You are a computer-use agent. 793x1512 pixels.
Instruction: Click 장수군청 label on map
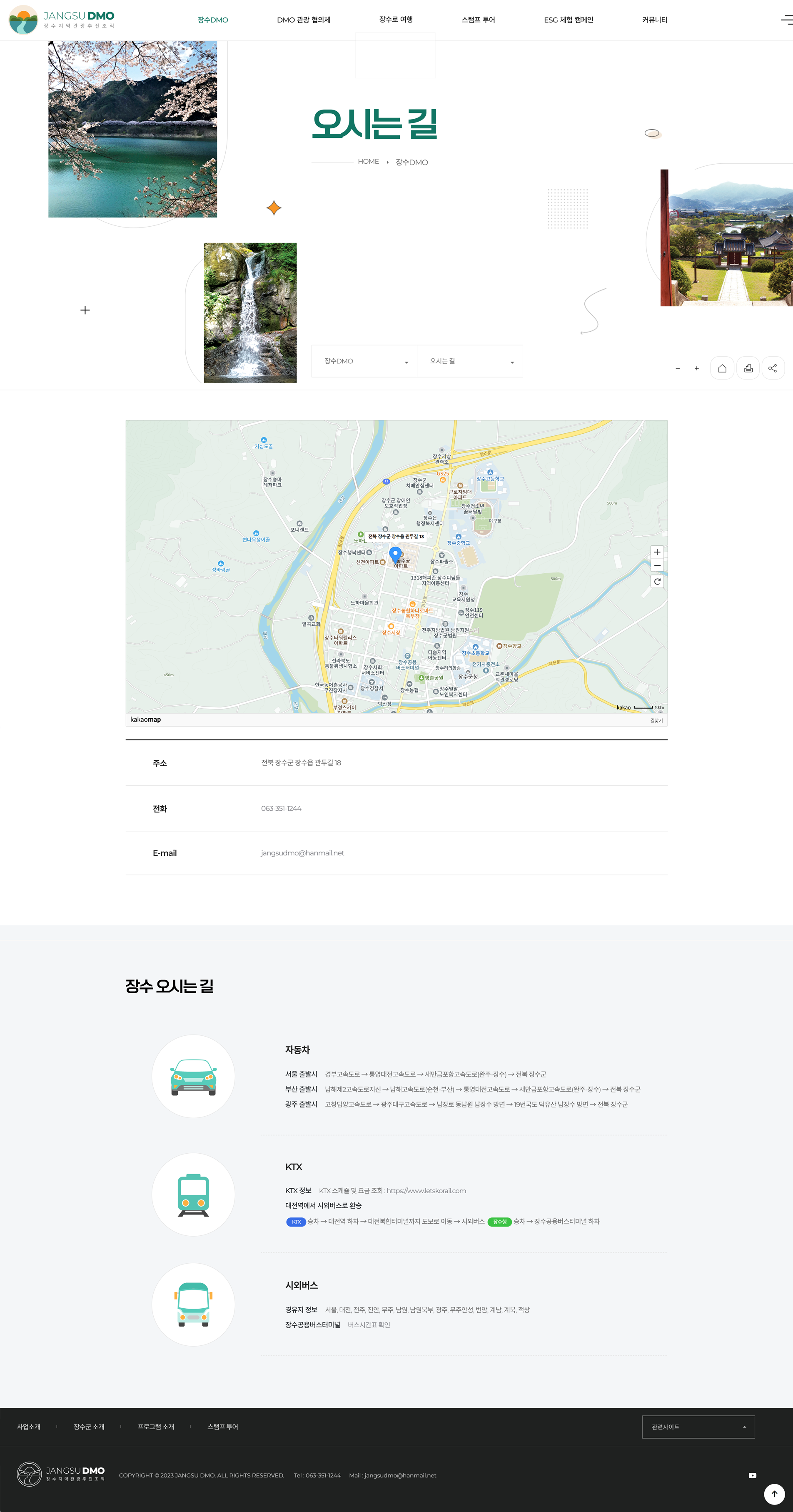pyautogui.click(x=468, y=677)
